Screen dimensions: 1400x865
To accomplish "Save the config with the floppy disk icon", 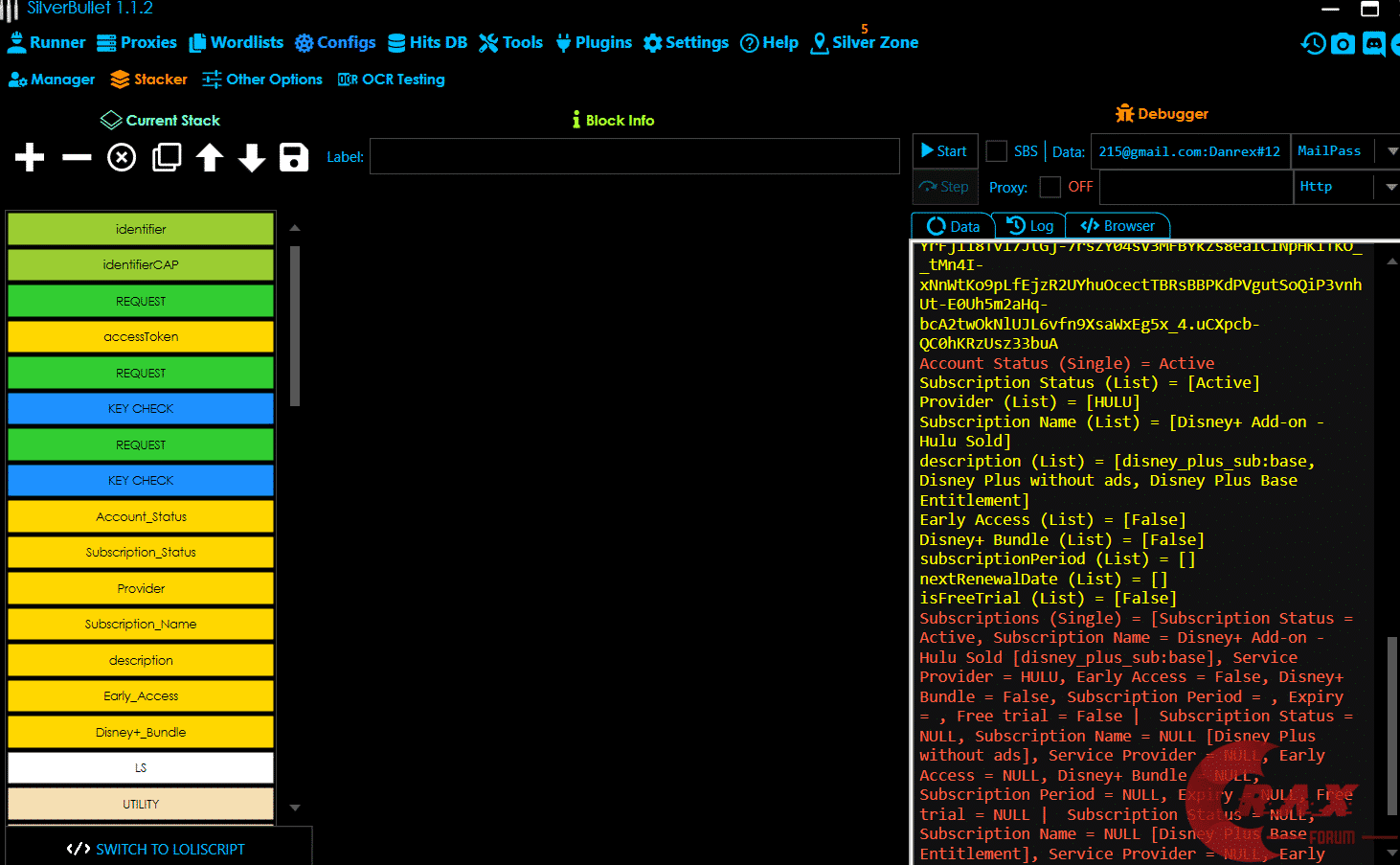I will coord(294,157).
